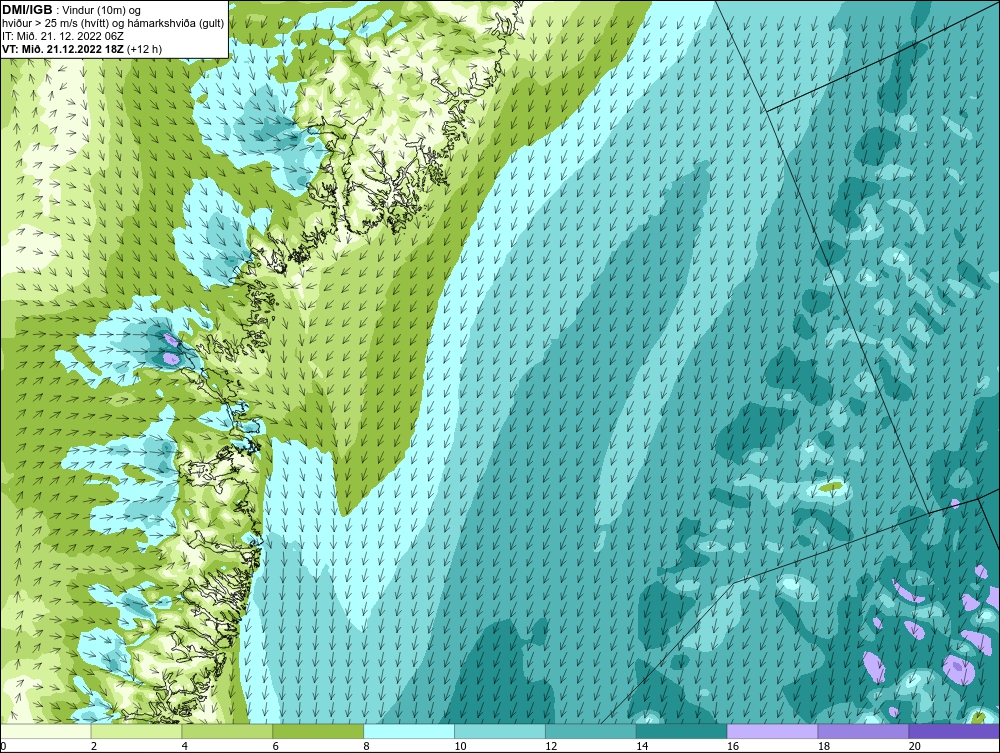1000x753 pixels.
Task: Click legend tick label 4
Action: pyautogui.click(x=185, y=746)
